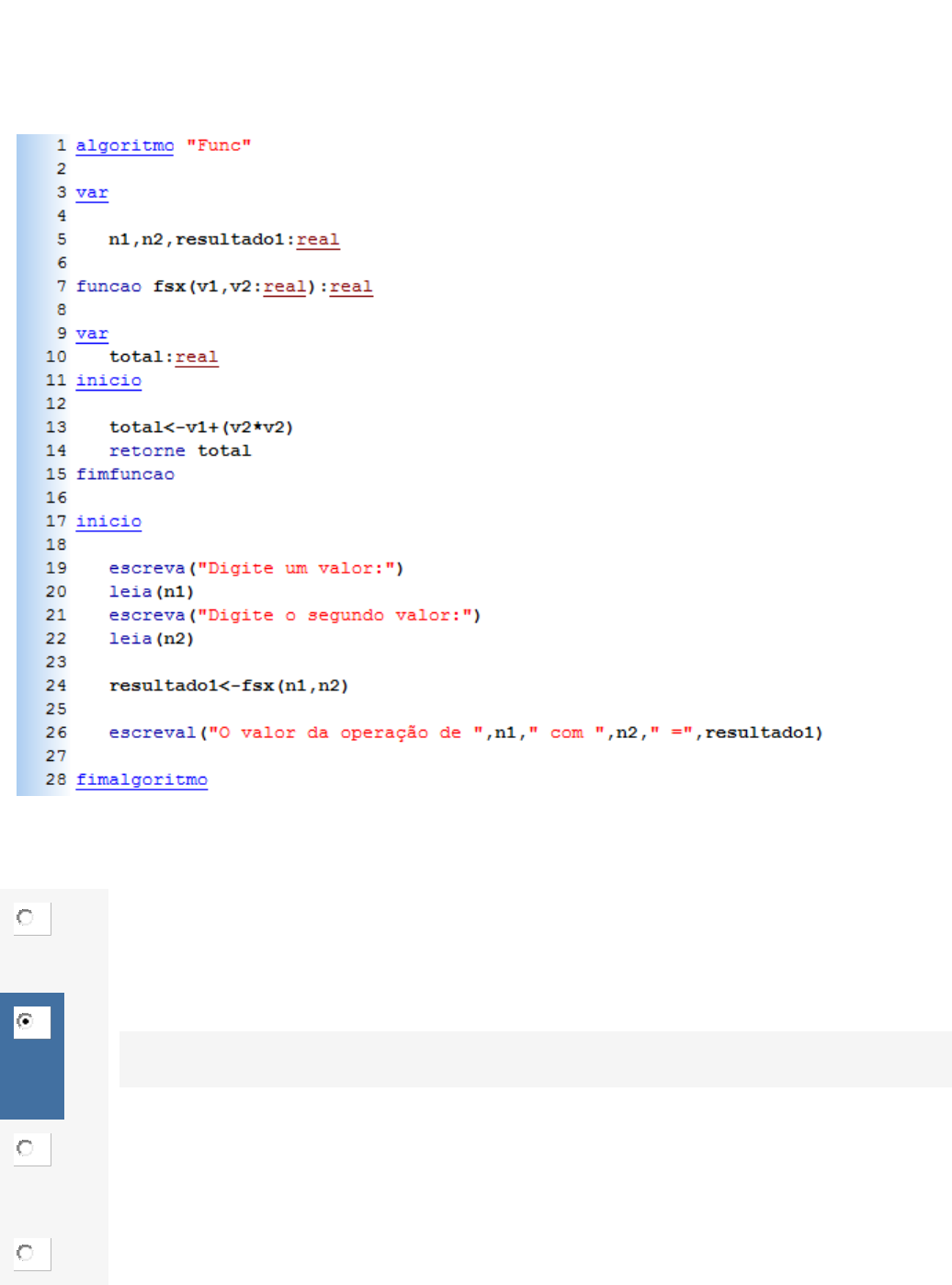Click the "leia(n2)" statement on line 22
Screen dimensions: 952x1285
[x=152, y=639]
